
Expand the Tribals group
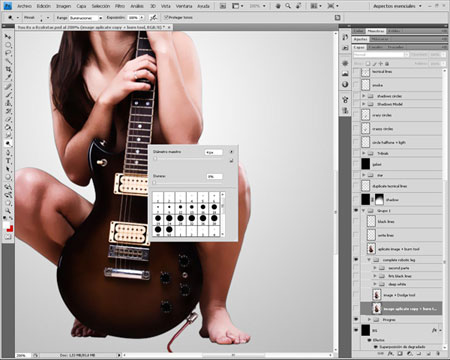tap(364, 153)
